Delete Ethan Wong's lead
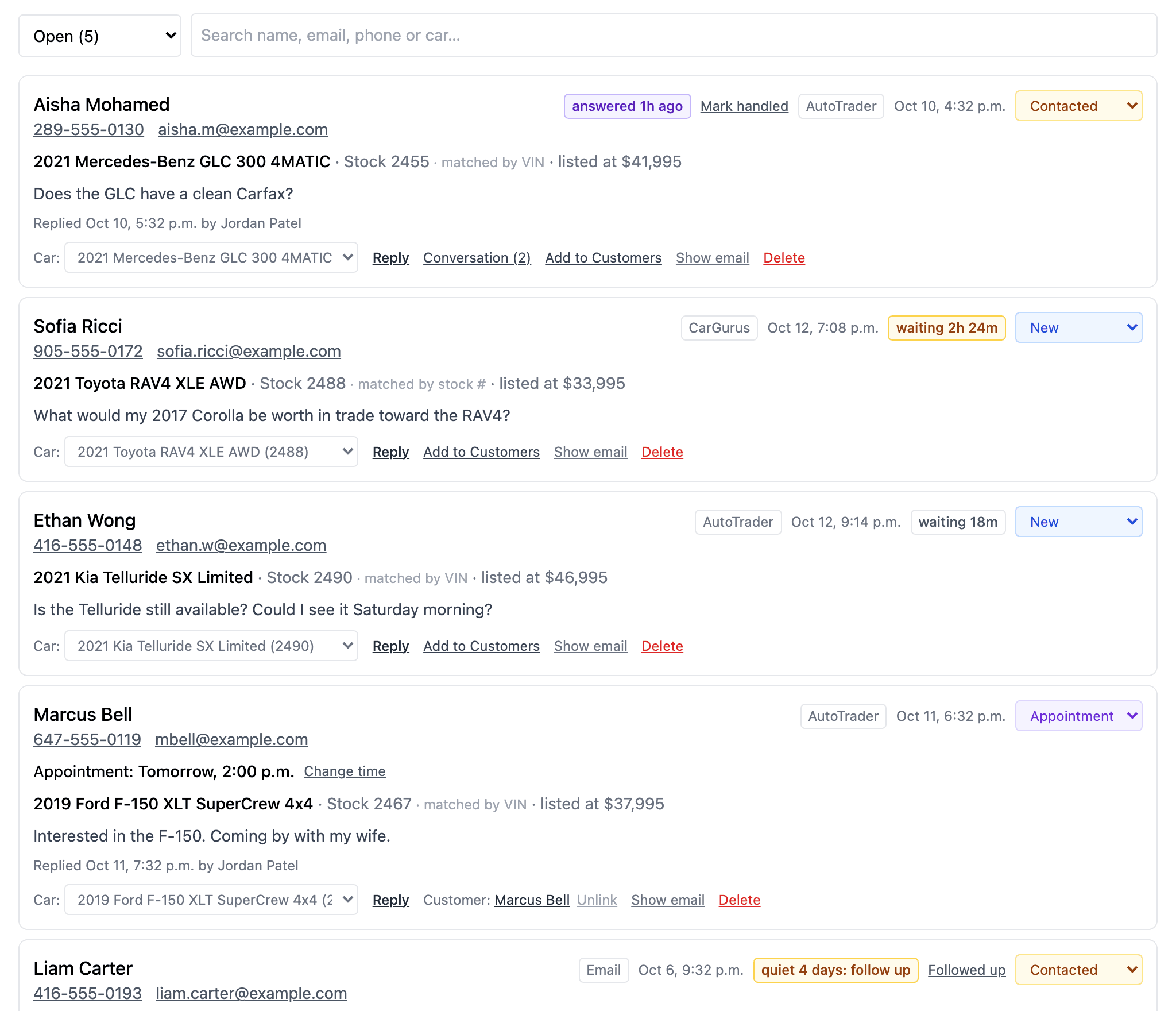This screenshot has width=1176, height=1011. click(x=662, y=646)
